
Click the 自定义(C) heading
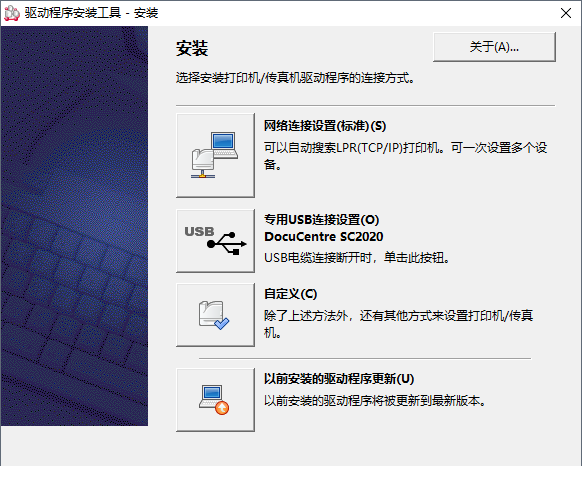[x=290, y=294]
